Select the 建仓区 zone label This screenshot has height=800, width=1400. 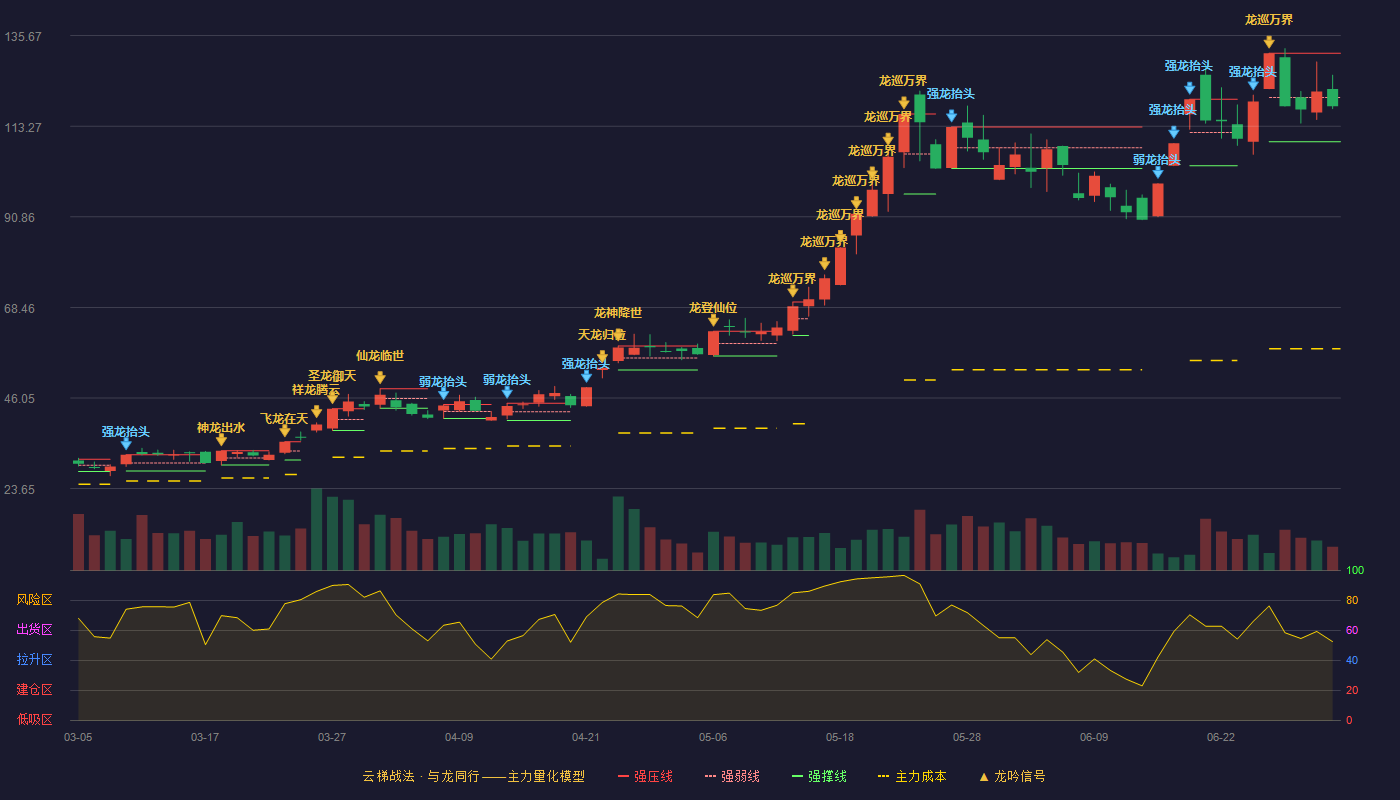pos(34,690)
